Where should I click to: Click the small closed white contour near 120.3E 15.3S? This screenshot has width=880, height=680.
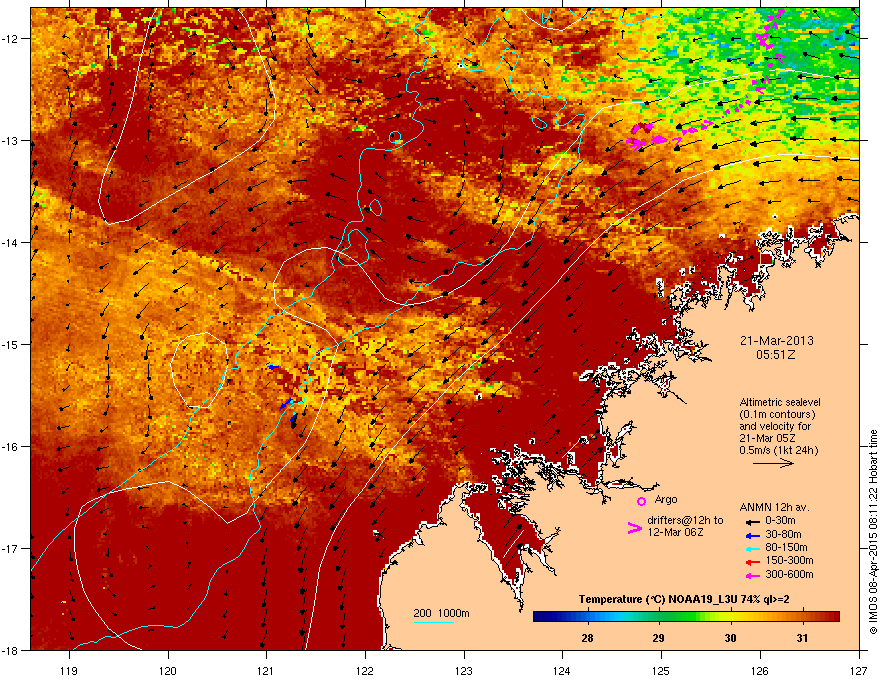click(x=199, y=370)
